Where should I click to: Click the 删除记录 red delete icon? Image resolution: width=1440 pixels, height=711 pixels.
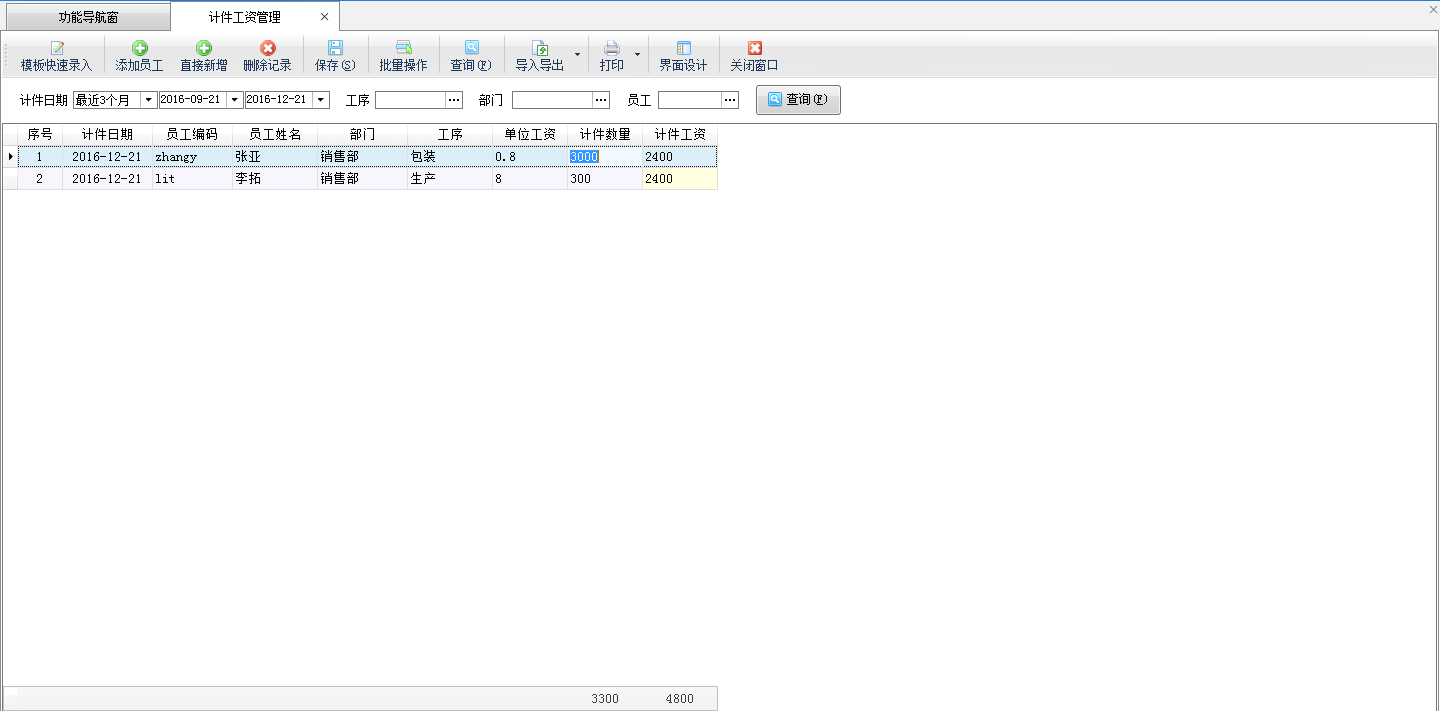[267, 49]
